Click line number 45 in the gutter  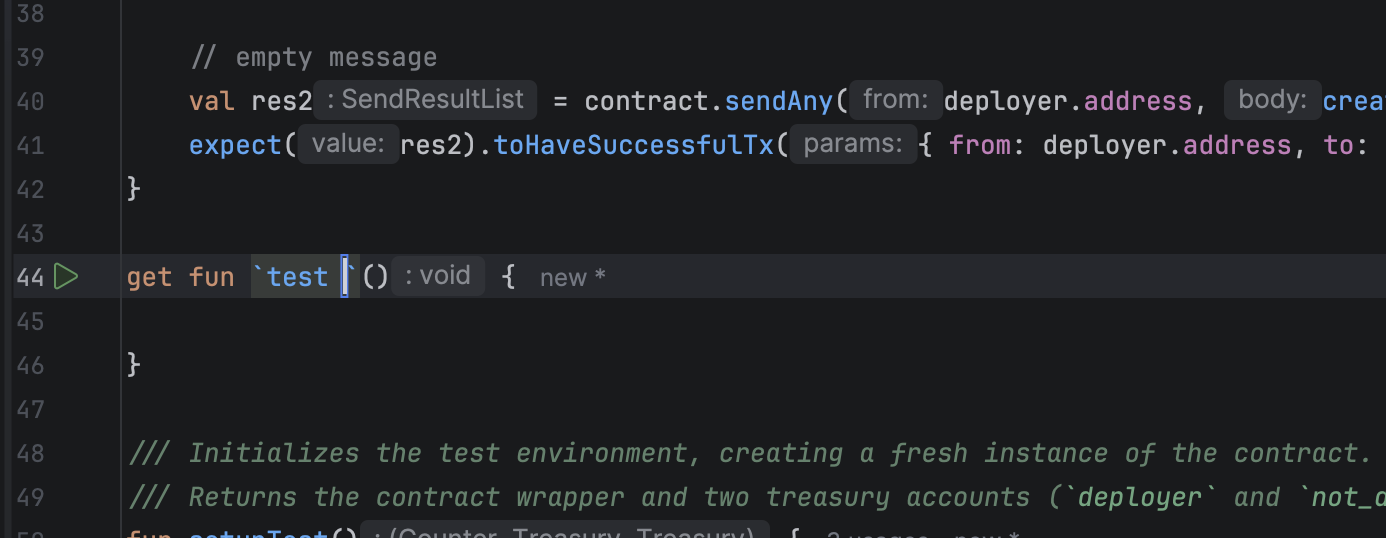[x=30, y=321]
